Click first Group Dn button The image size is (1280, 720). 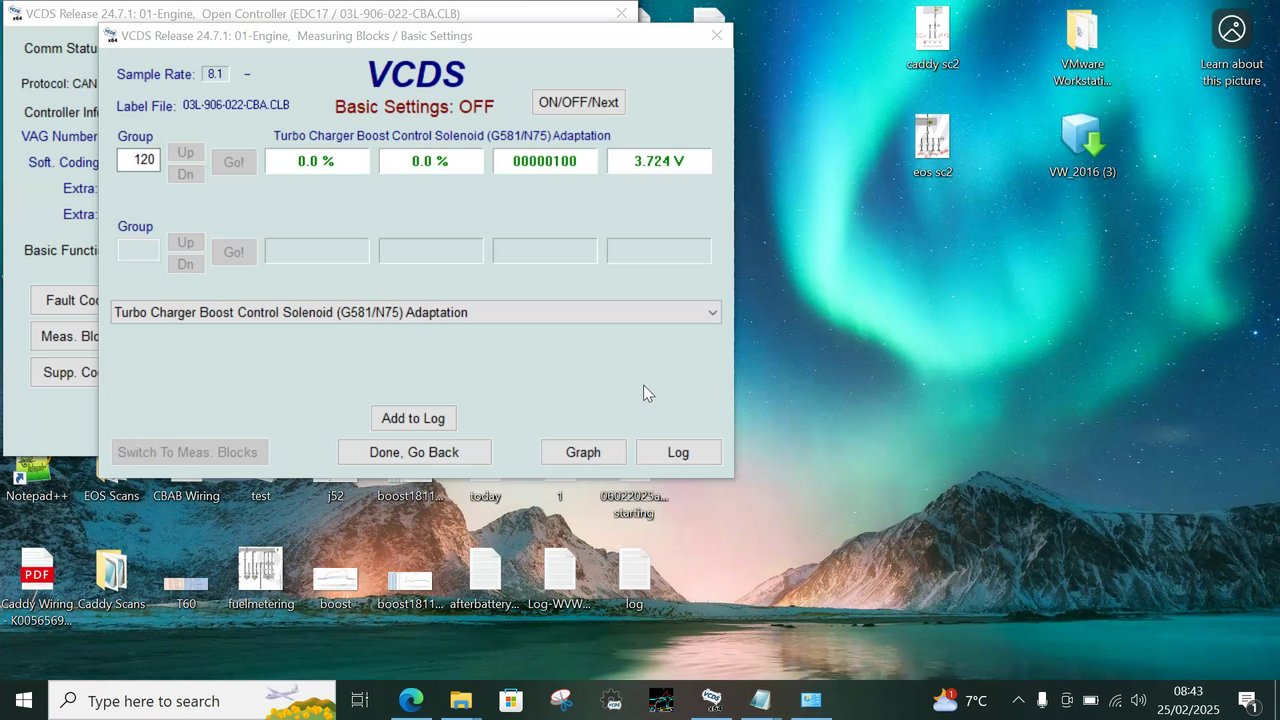(185, 174)
